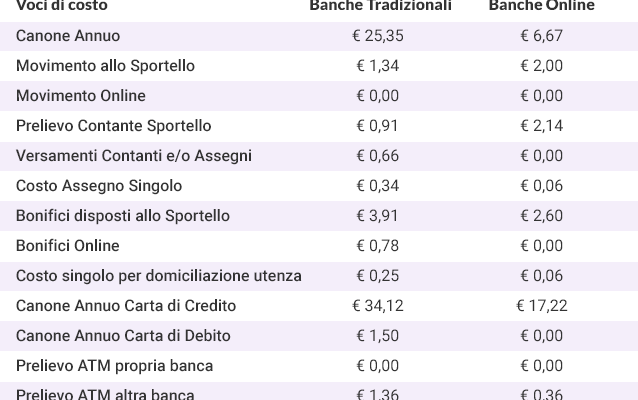Select the Banche Online column header
The width and height of the screenshot is (638, 400).
click(542, 5)
